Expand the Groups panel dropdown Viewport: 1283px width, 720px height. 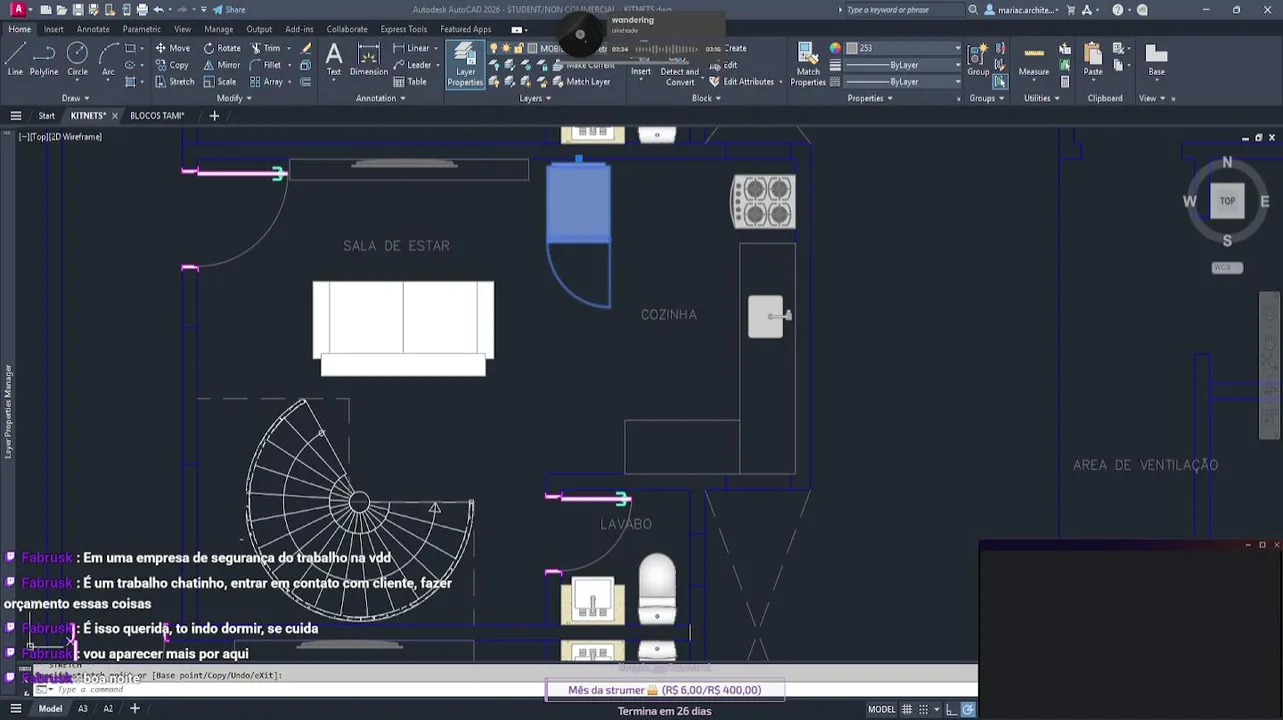click(x=986, y=98)
